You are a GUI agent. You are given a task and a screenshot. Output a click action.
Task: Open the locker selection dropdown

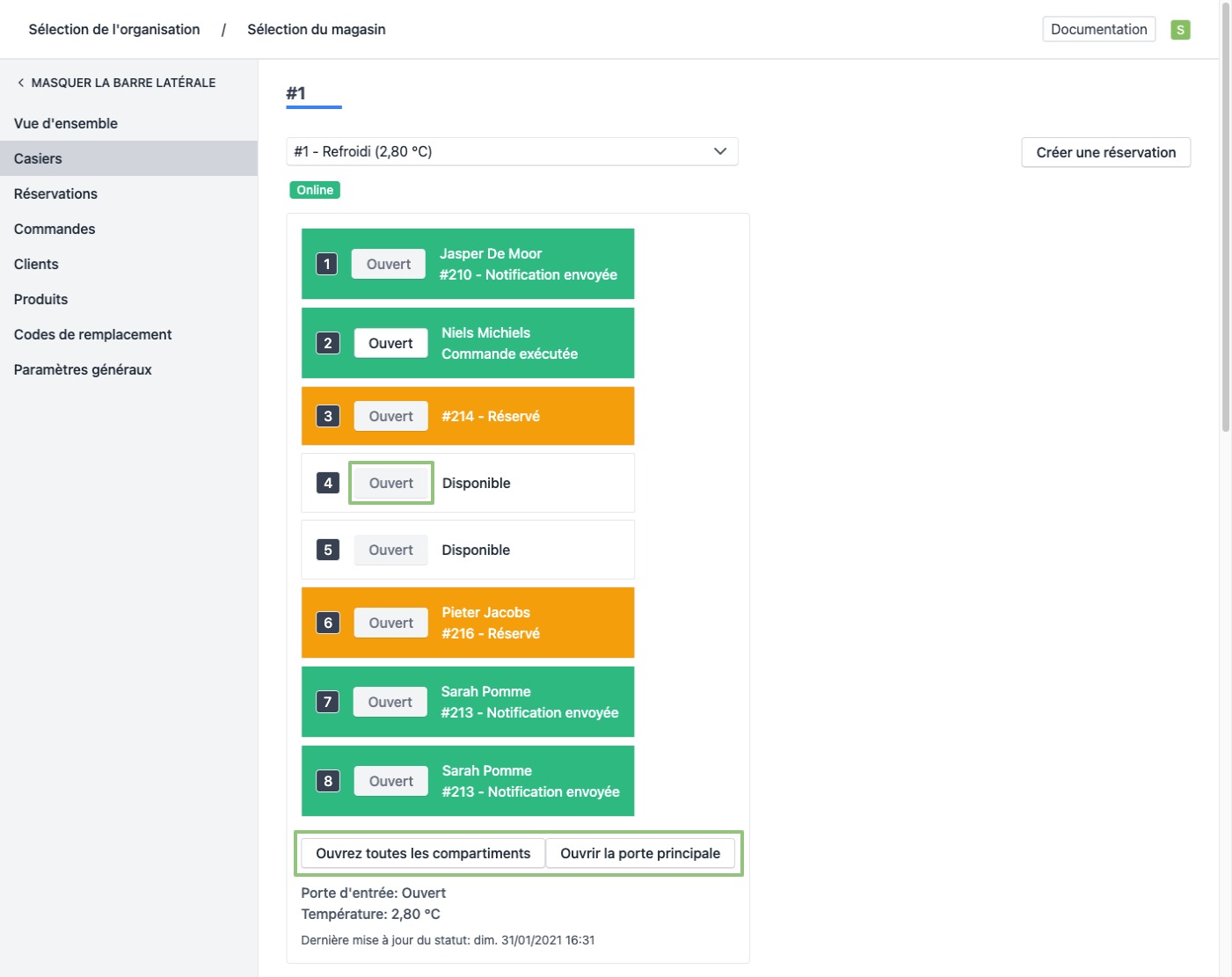(x=512, y=151)
